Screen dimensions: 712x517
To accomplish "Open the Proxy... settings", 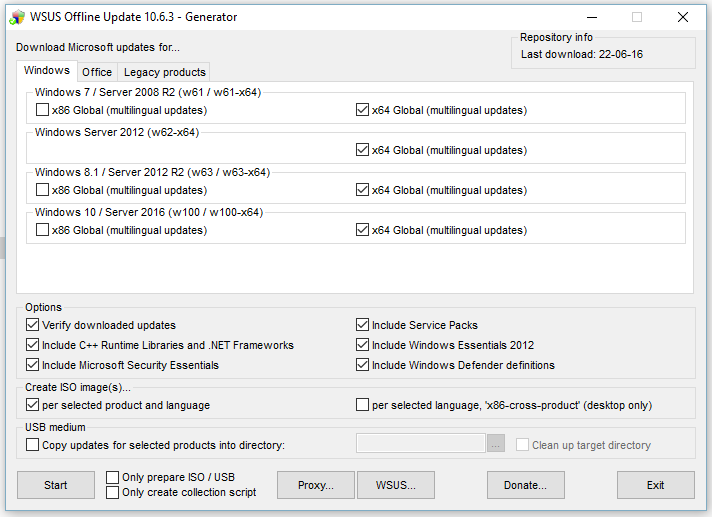I will tap(316, 485).
